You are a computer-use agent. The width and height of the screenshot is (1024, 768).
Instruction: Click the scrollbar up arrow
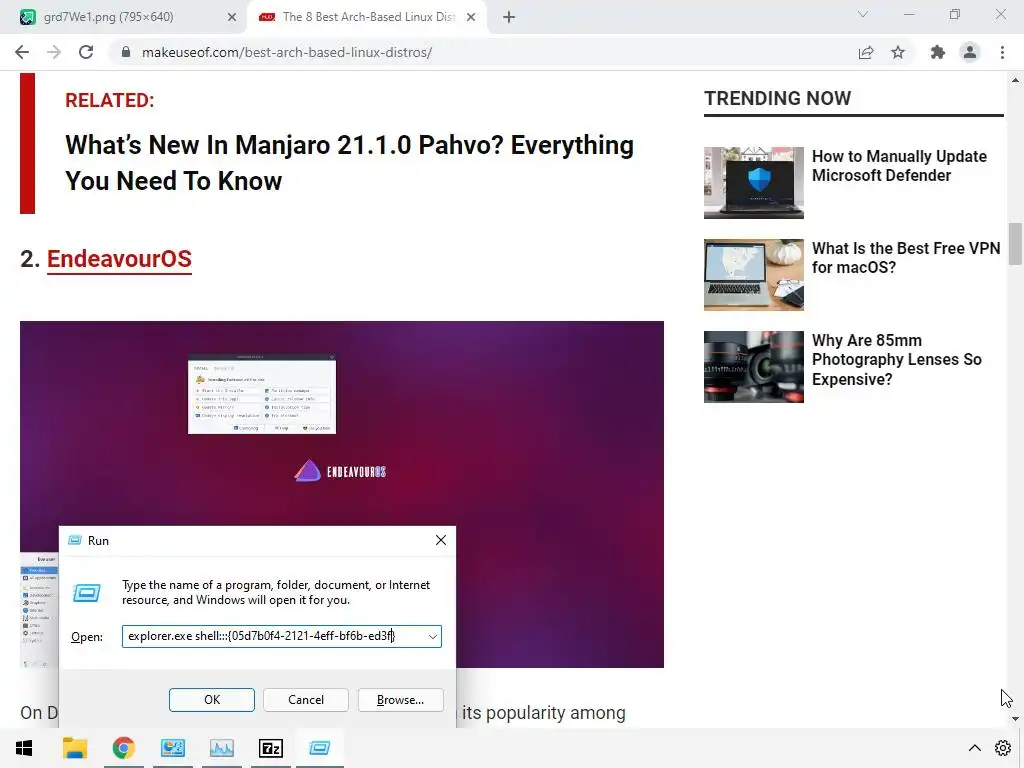click(x=1015, y=80)
